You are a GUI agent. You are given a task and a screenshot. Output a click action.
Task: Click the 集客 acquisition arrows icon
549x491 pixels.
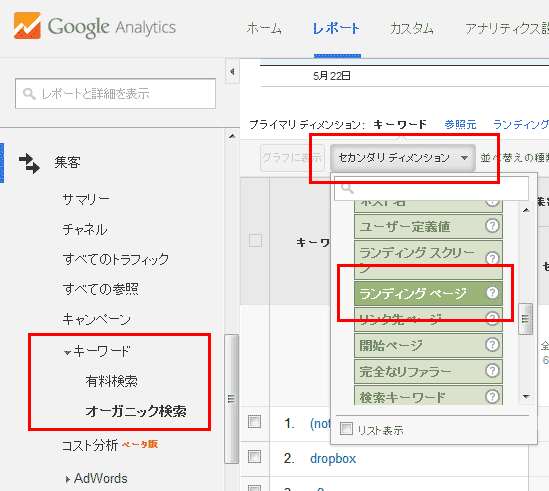pos(29,163)
